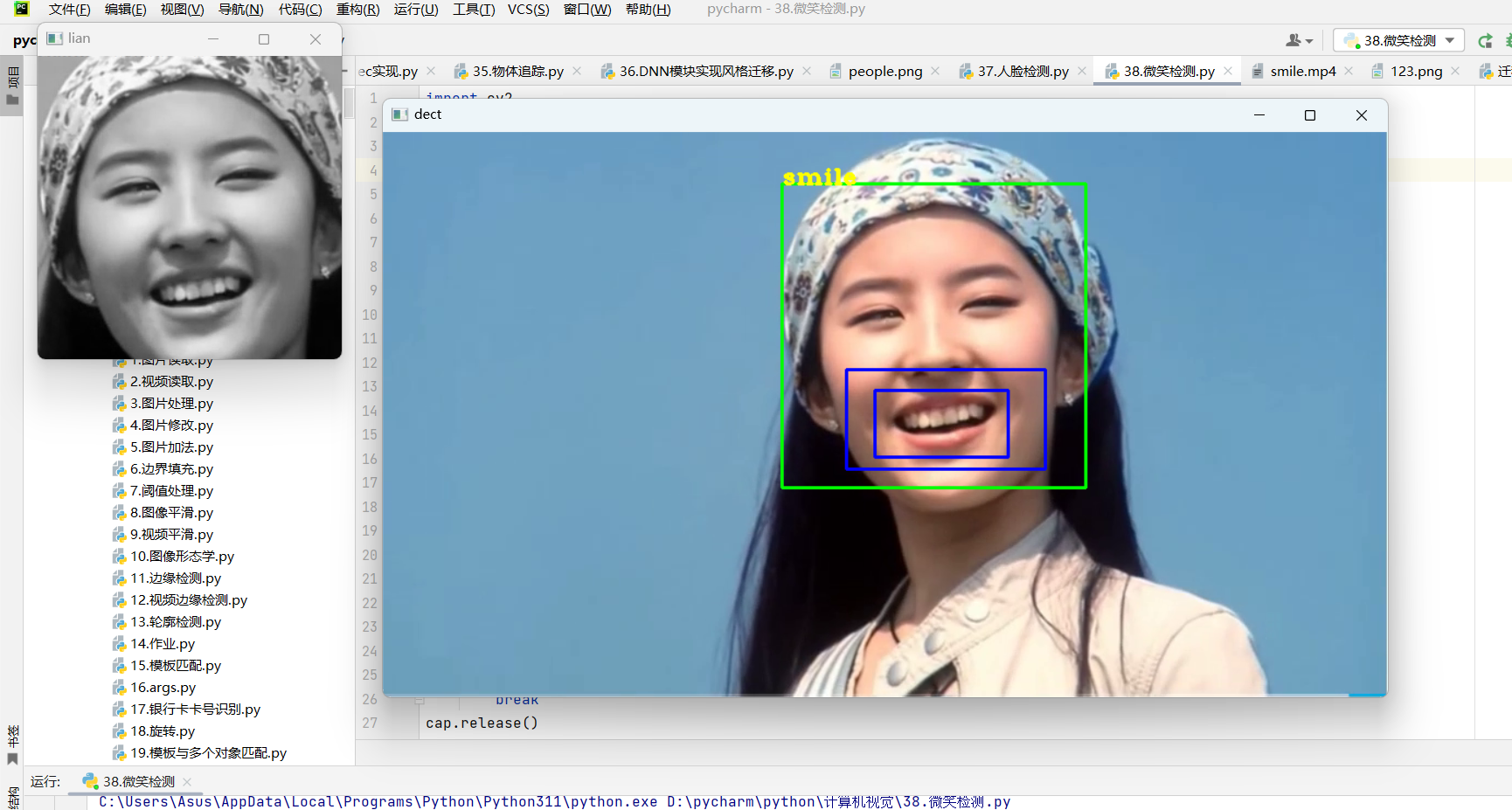
Task: Click the lian window title icon
Action: (x=55, y=38)
